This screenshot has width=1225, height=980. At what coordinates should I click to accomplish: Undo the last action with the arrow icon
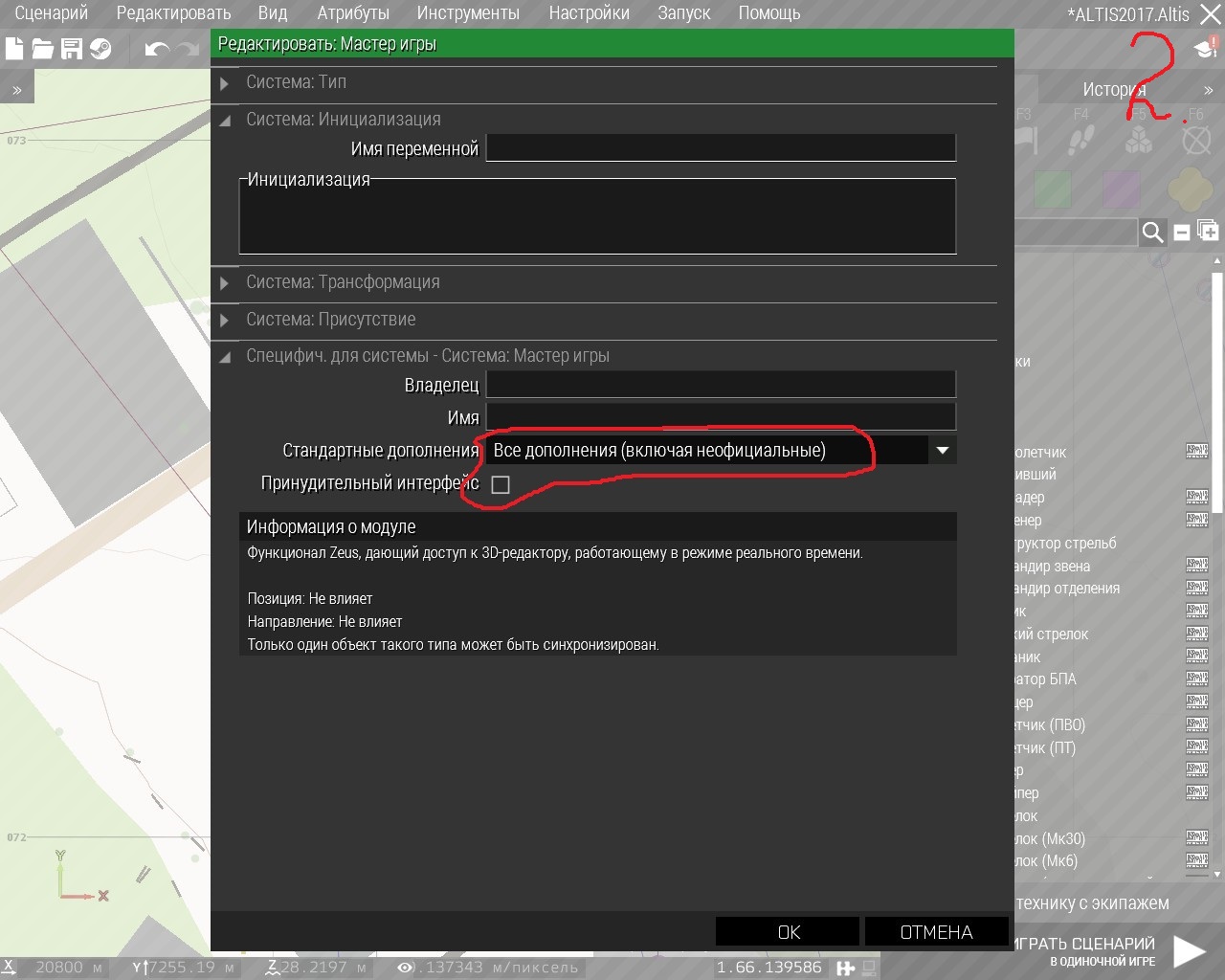tap(156, 49)
